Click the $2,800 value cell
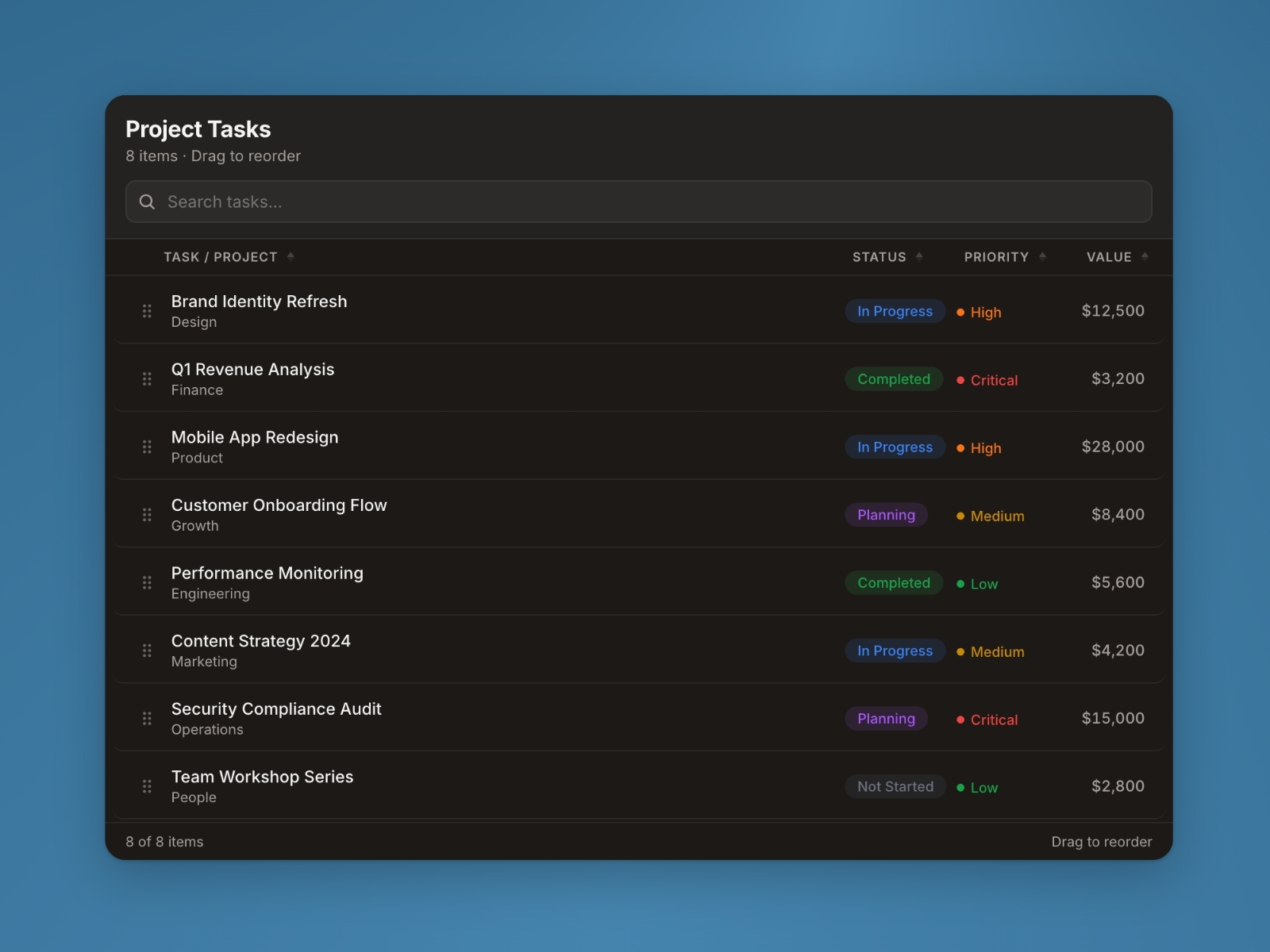This screenshot has width=1270, height=952. 1118,786
